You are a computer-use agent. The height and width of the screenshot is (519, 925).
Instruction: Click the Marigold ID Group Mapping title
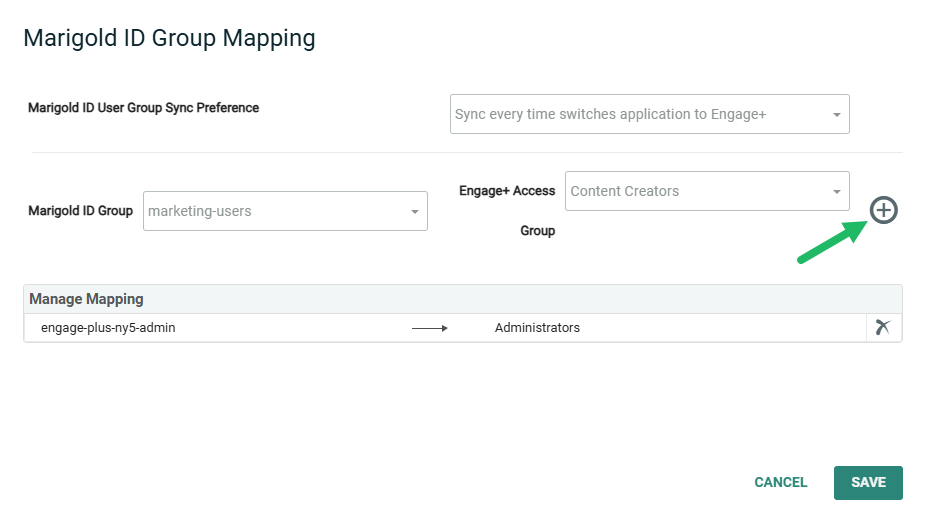pos(169,38)
